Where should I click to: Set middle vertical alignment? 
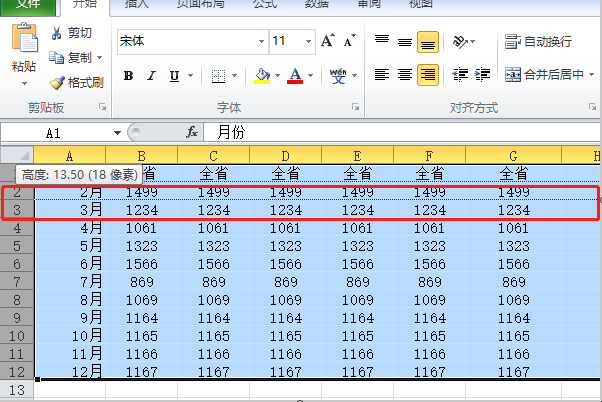(405, 41)
